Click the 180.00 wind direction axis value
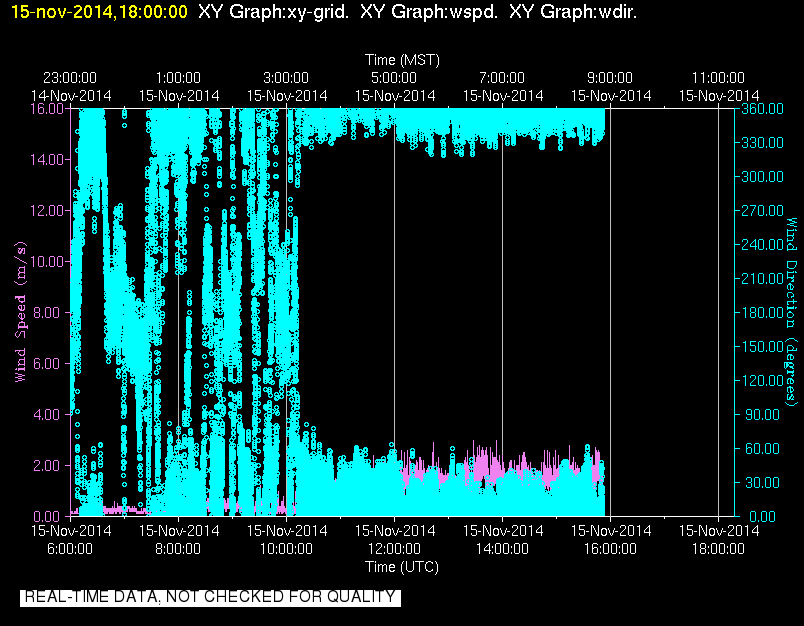Screen dimensions: 804x626 (762, 313)
